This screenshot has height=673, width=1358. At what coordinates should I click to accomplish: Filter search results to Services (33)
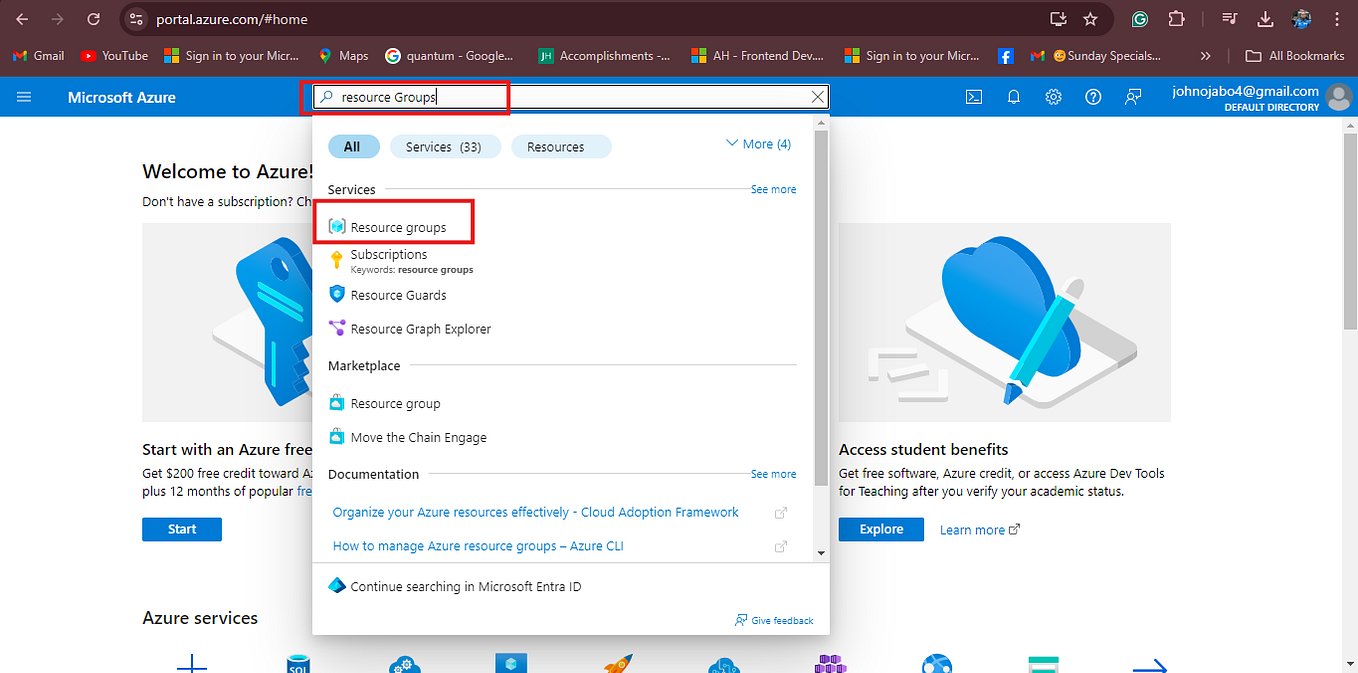point(445,146)
